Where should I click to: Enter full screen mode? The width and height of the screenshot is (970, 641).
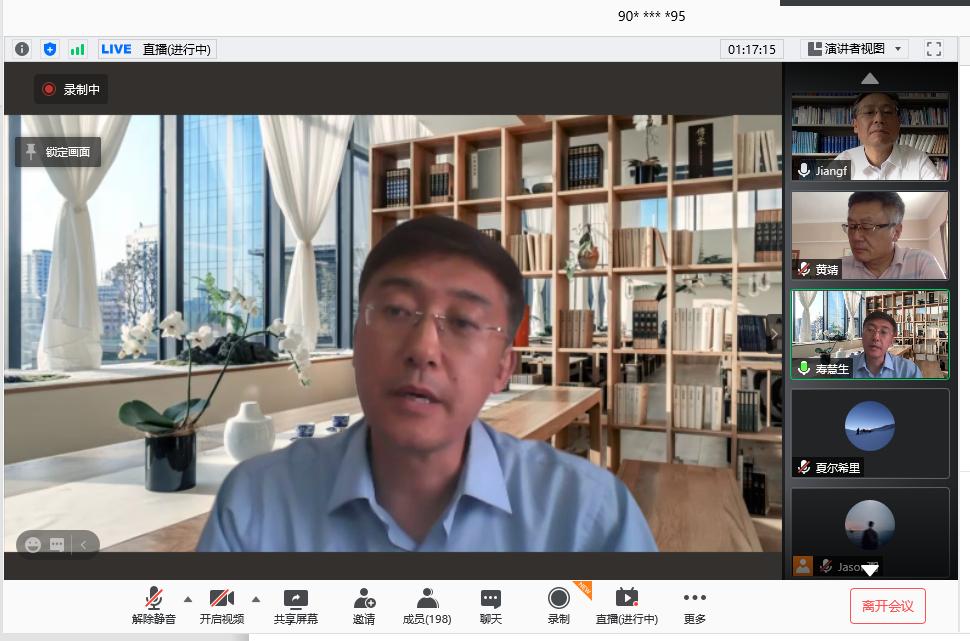(x=934, y=49)
